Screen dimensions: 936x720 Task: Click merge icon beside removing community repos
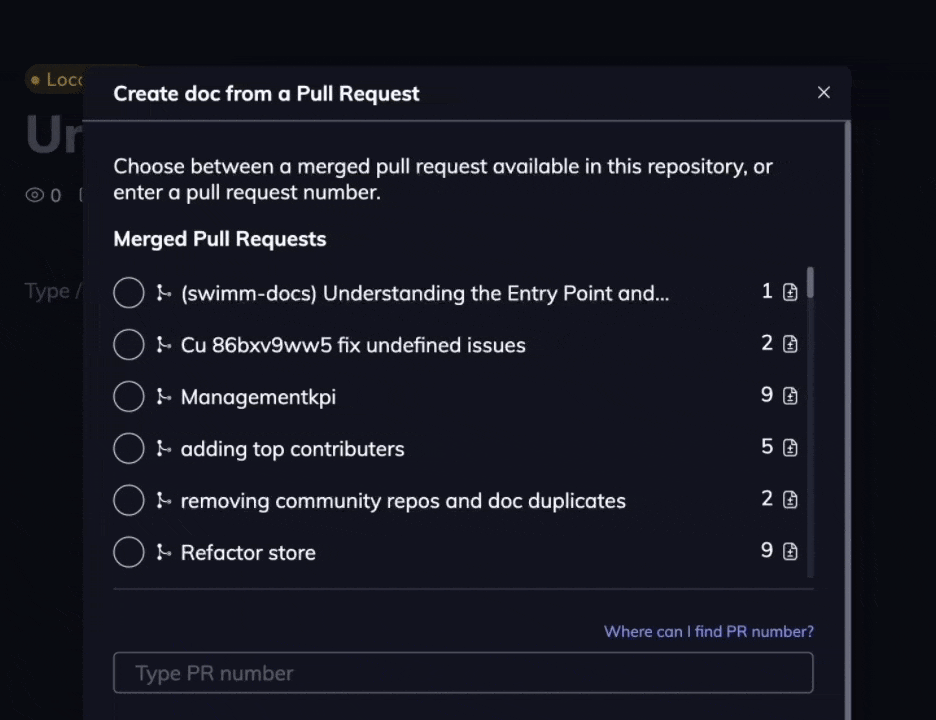click(164, 500)
